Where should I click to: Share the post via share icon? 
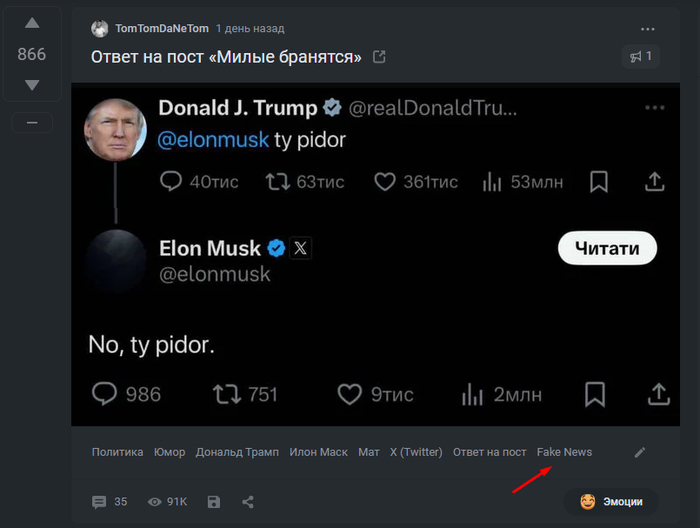pyautogui.click(x=248, y=502)
